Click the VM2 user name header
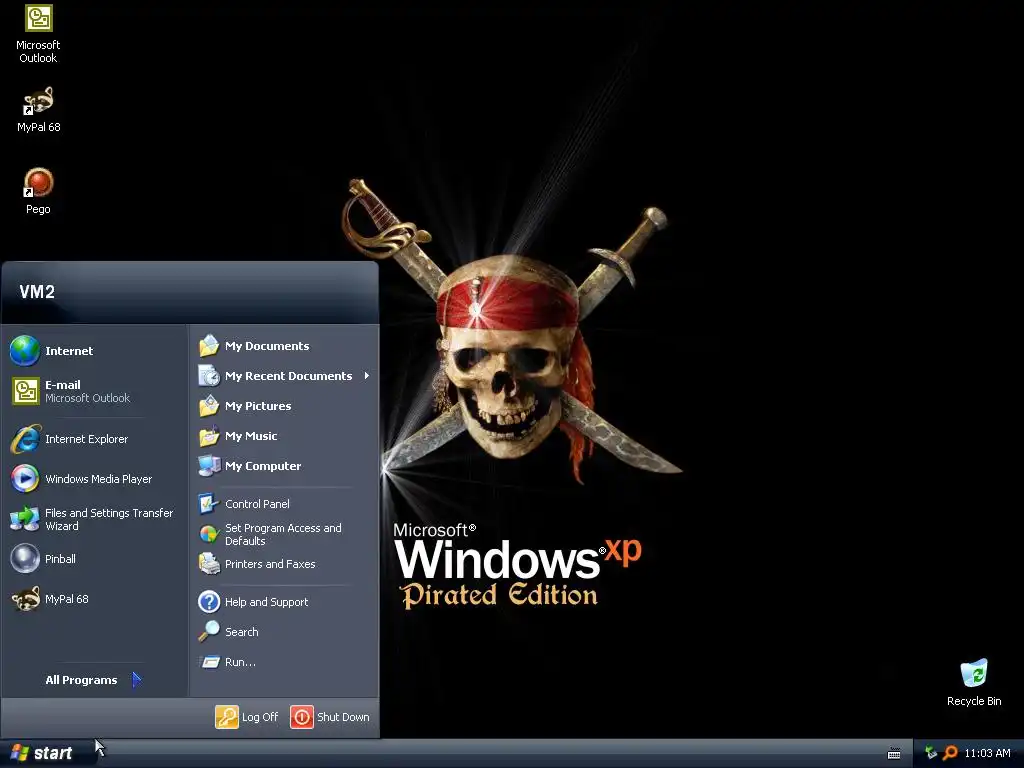Viewport: 1024px width, 768px height. [x=37, y=291]
